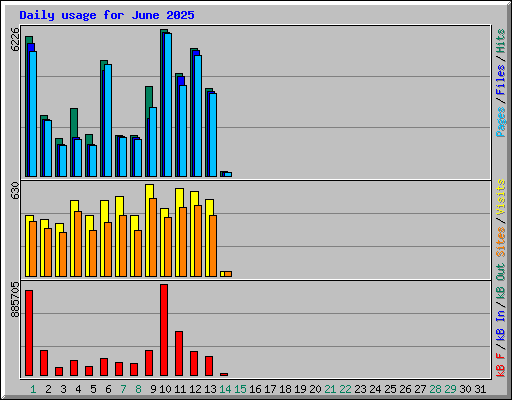The image size is (512, 400).
Task: Click green day label 29 on x-axis
Action: point(450,389)
